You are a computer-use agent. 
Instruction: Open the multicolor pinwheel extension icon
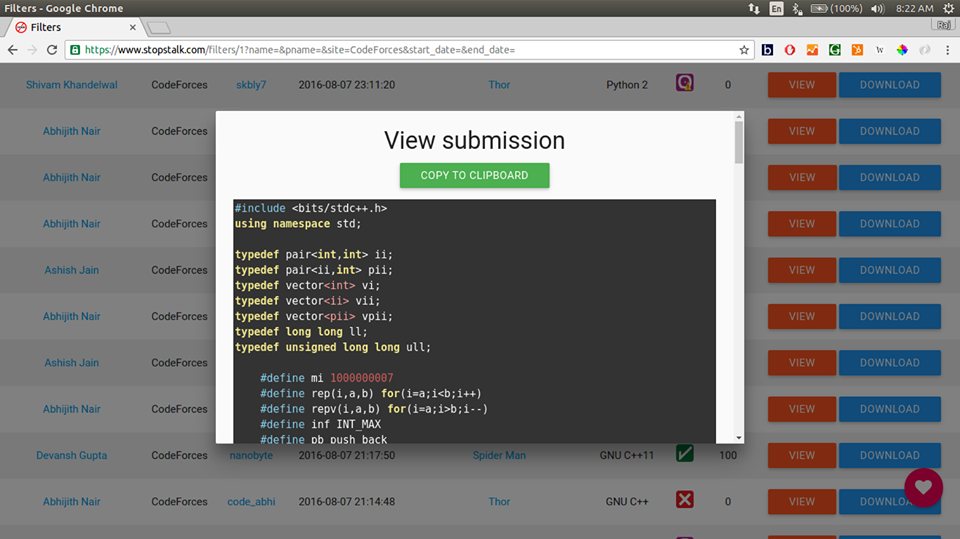pos(902,50)
